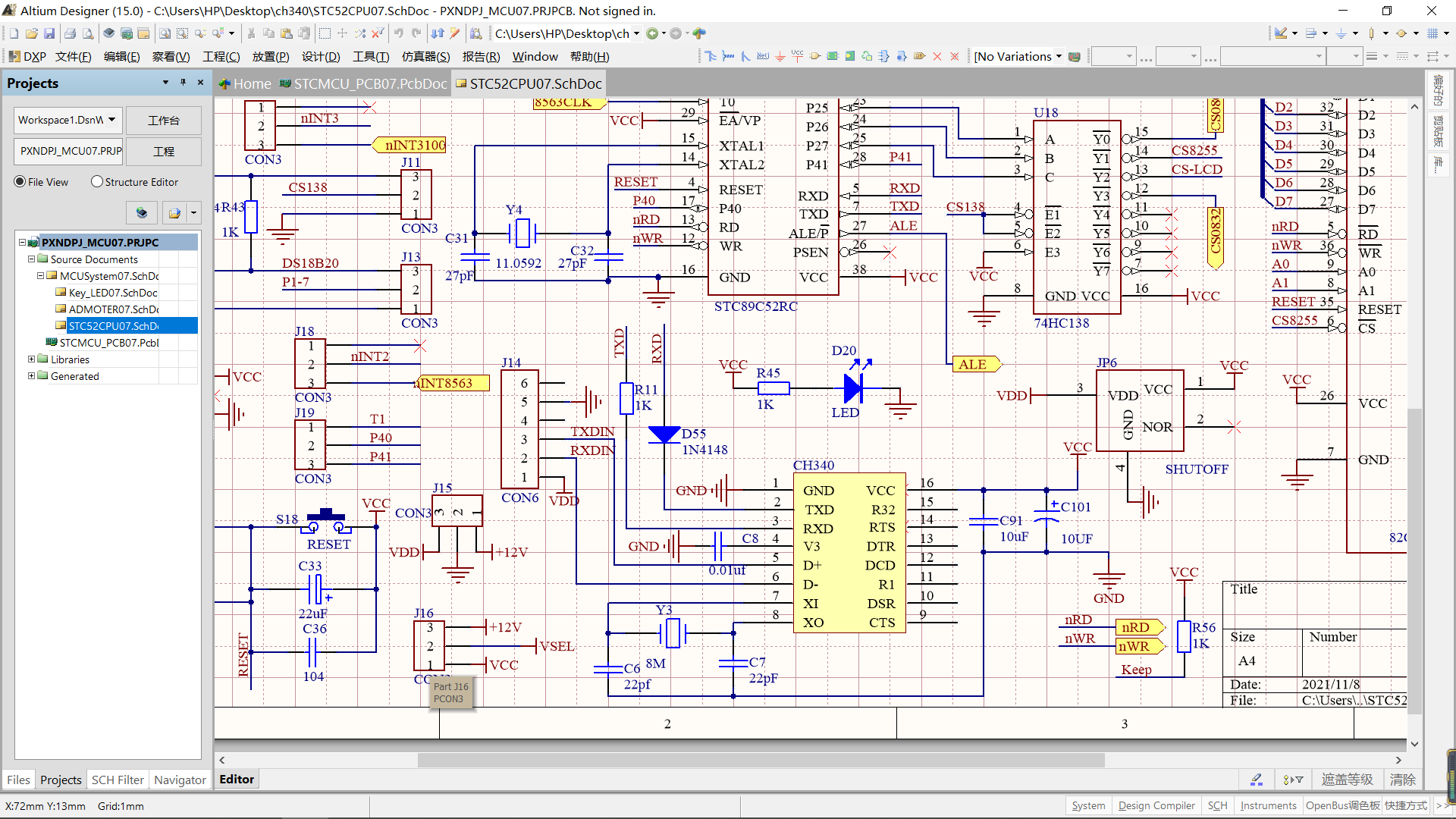Select the Structure Editor radio button
Viewport: 1456px width, 819px height.
point(97,182)
